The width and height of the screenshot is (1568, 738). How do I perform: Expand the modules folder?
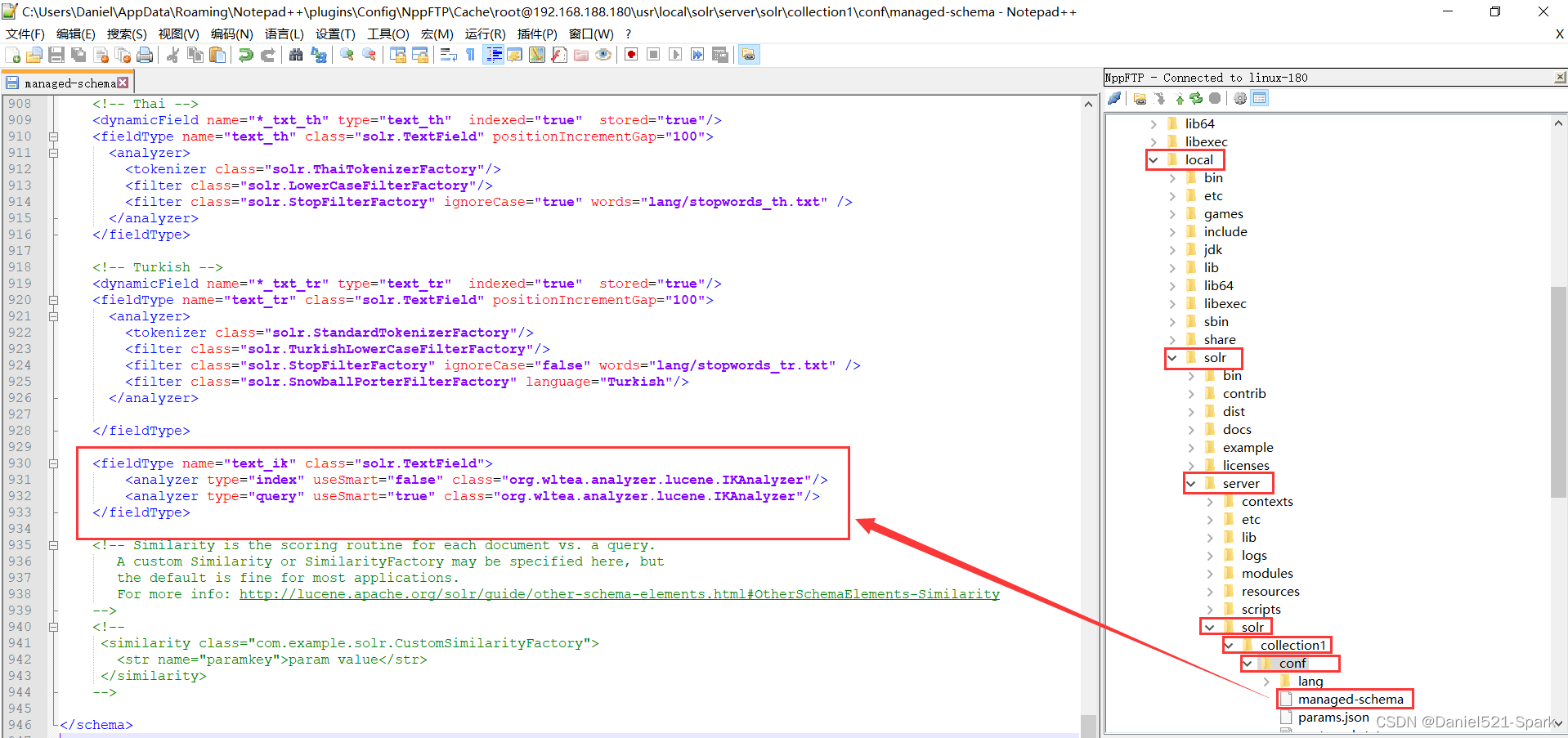[x=1210, y=574]
